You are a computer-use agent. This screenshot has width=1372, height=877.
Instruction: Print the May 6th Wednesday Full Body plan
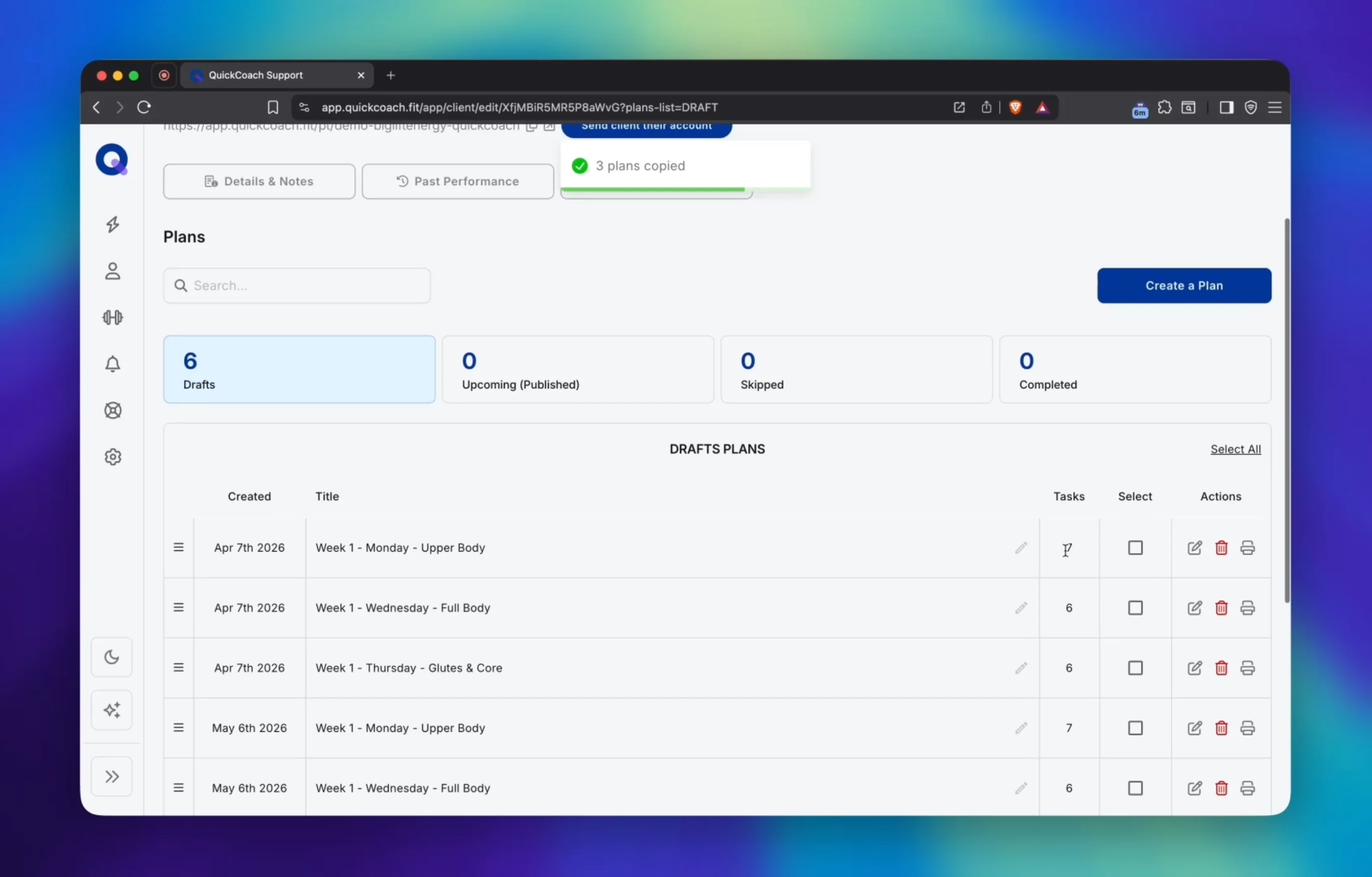(1247, 788)
